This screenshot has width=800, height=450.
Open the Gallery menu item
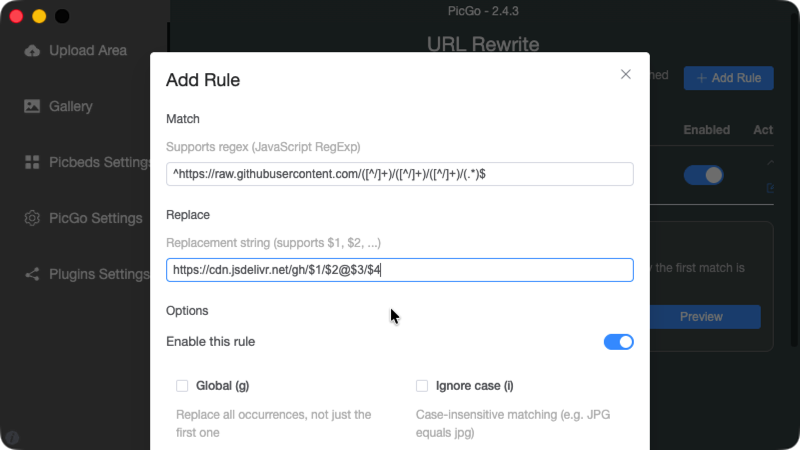click(71, 106)
